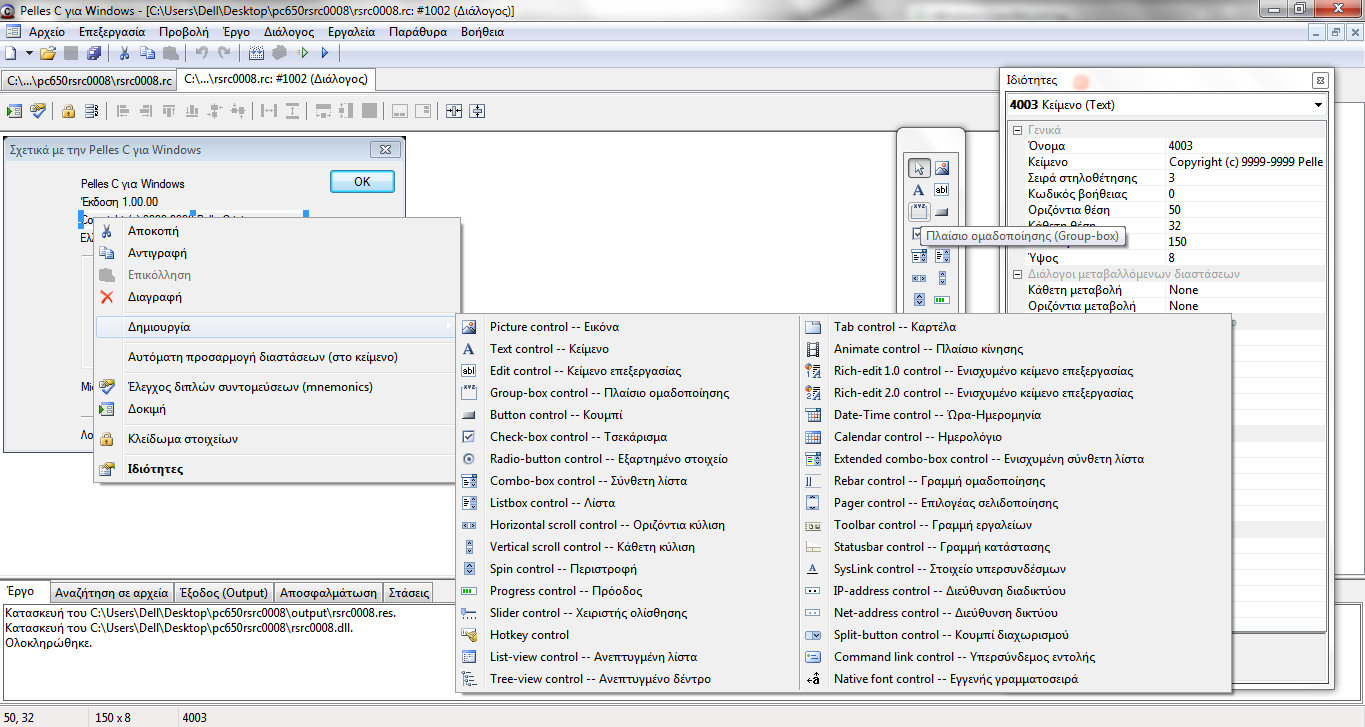The image size is (1365, 727).
Task: Switch to 'Έξοδος (Output)' bottom tab
Action: coord(223,592)
